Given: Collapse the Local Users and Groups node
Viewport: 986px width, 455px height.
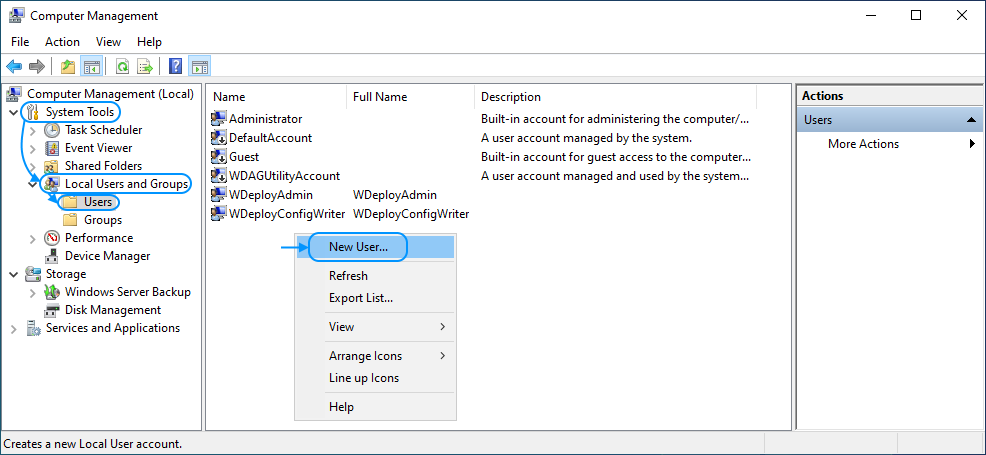Looking at the screenshot, I should pyautogui.click(x=33, y=185).
